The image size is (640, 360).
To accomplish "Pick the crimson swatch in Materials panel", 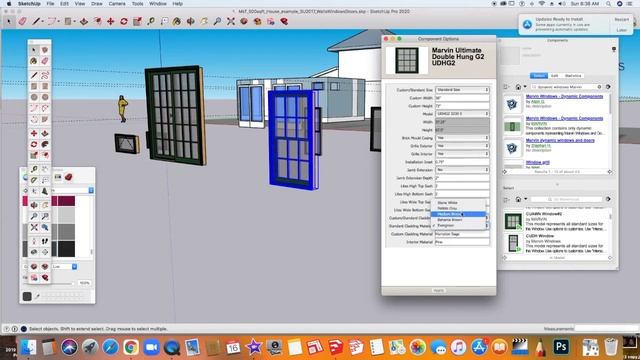I will [x=67, y=200].
